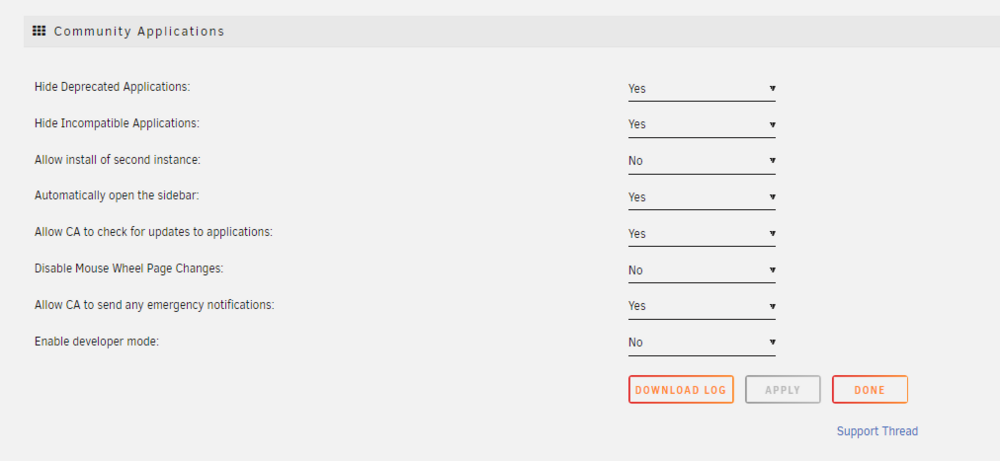The height and width of the screenshot is (461, 1000).
Task: Click the arrow on developer mode dropdown
Action: pos(772,342)
